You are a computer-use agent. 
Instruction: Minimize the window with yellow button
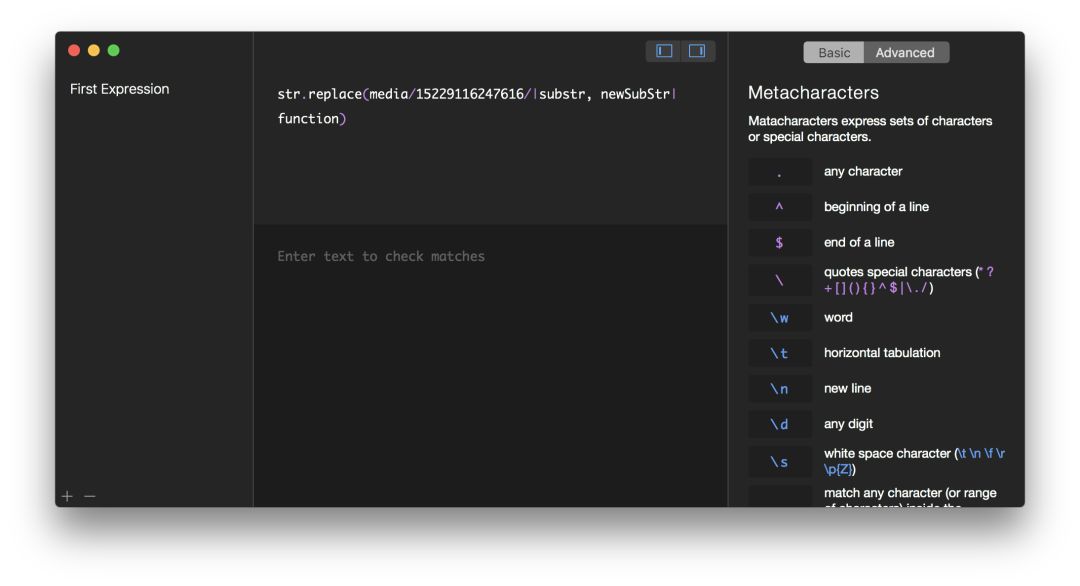point(94,50)
